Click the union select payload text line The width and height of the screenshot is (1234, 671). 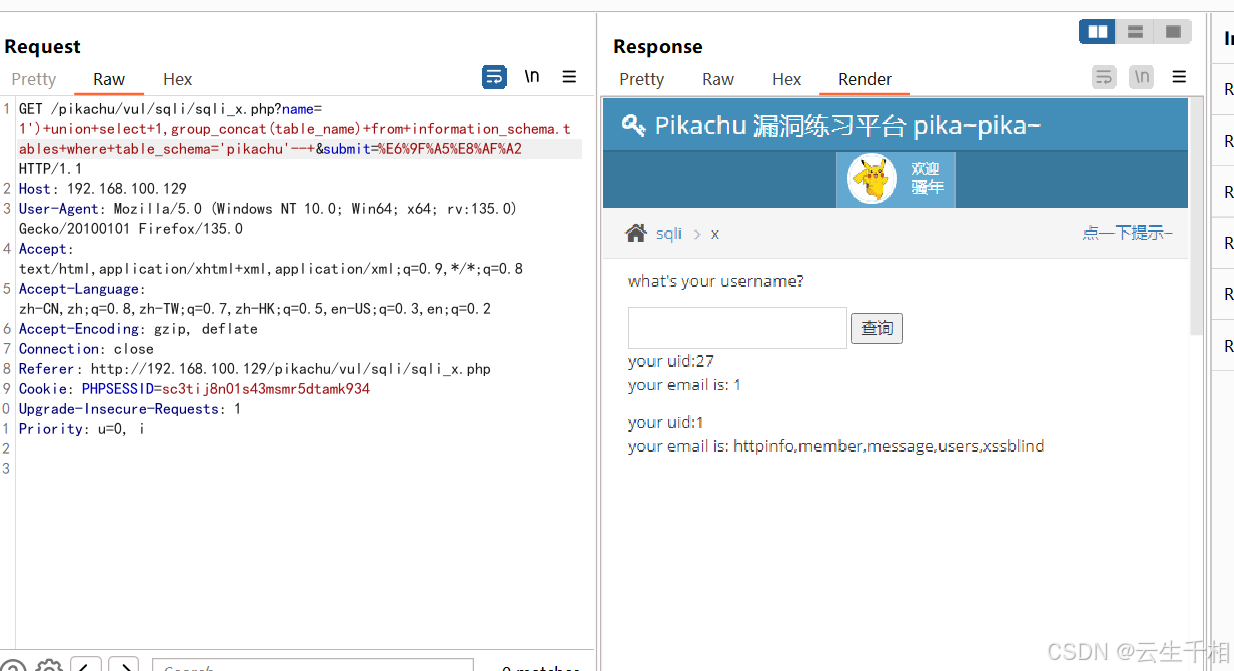pos(294,128)
